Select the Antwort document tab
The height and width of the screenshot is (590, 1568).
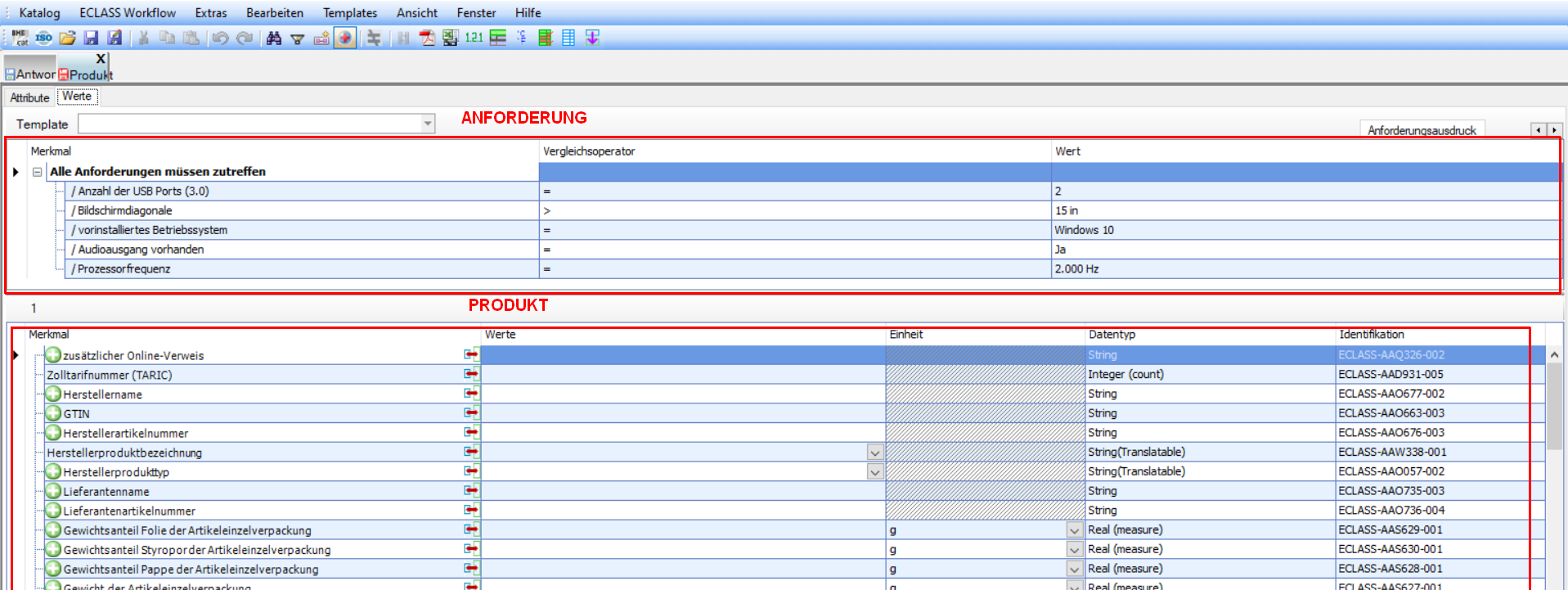coord(30,74)
